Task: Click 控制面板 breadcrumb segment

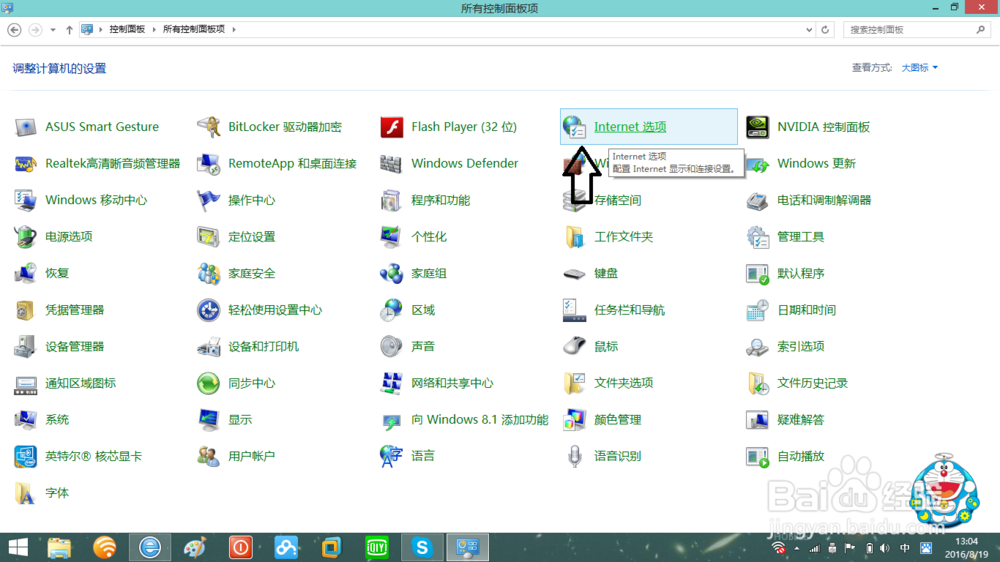Action: [x=127, y=29]
